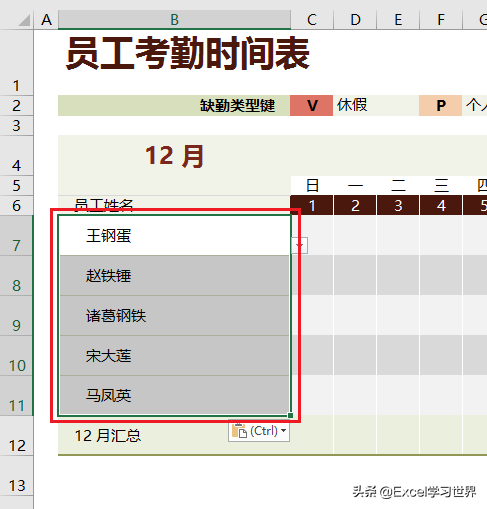Select the cell containing 马凤英

pyautogui.click(x=174, y=396)
